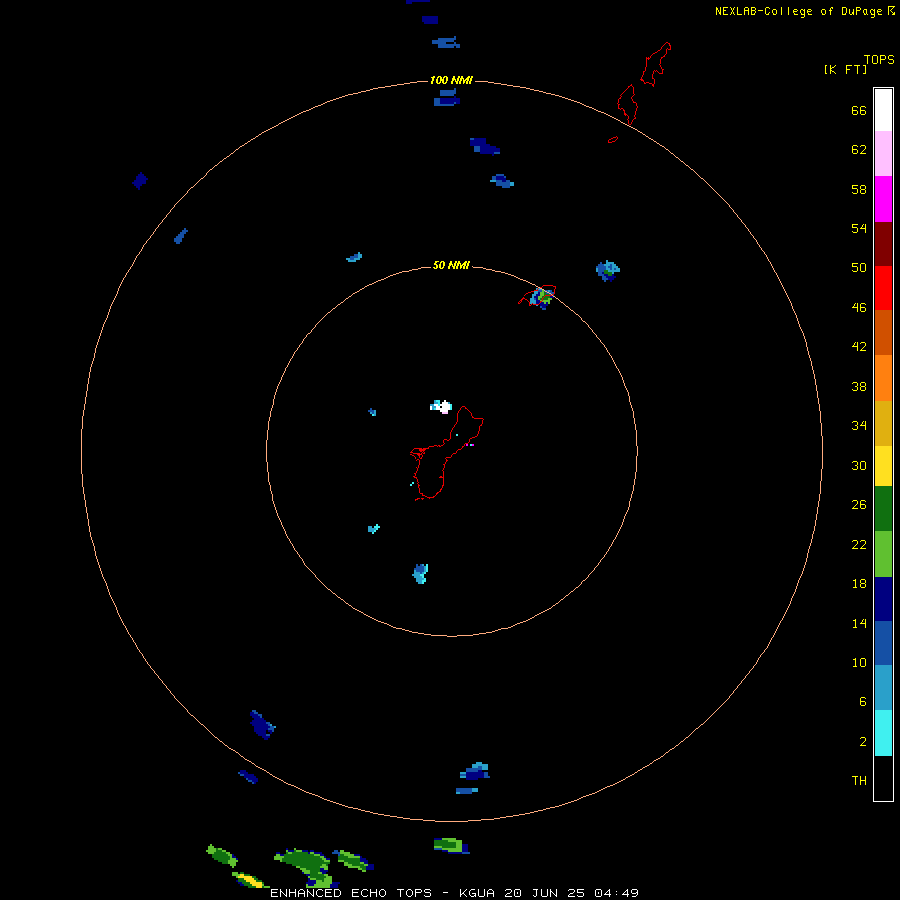Click the TOPS legend title
Screen dimensions: 900x900
pyautogui.click(x=879, y=60)
